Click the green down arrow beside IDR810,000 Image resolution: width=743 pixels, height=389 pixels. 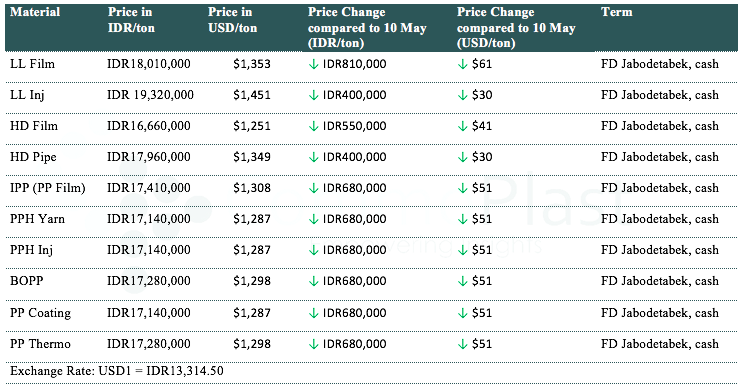[x=313, y=64]
